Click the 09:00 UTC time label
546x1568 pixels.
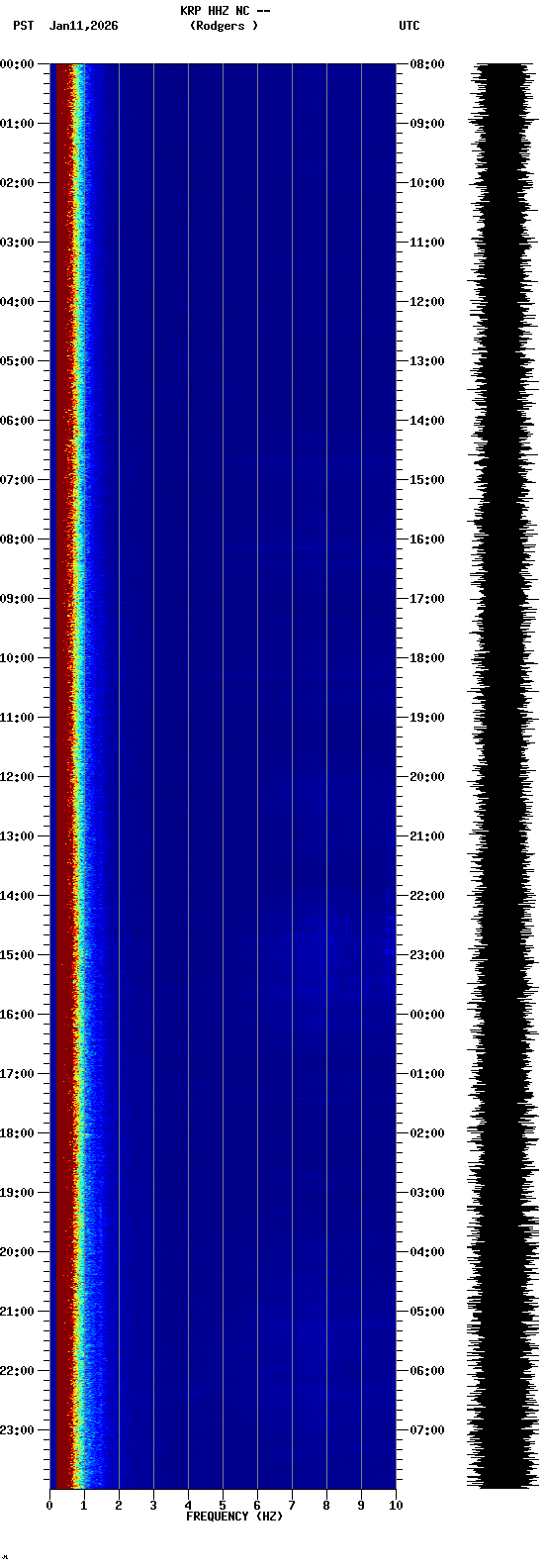click(x=427, y=124)
